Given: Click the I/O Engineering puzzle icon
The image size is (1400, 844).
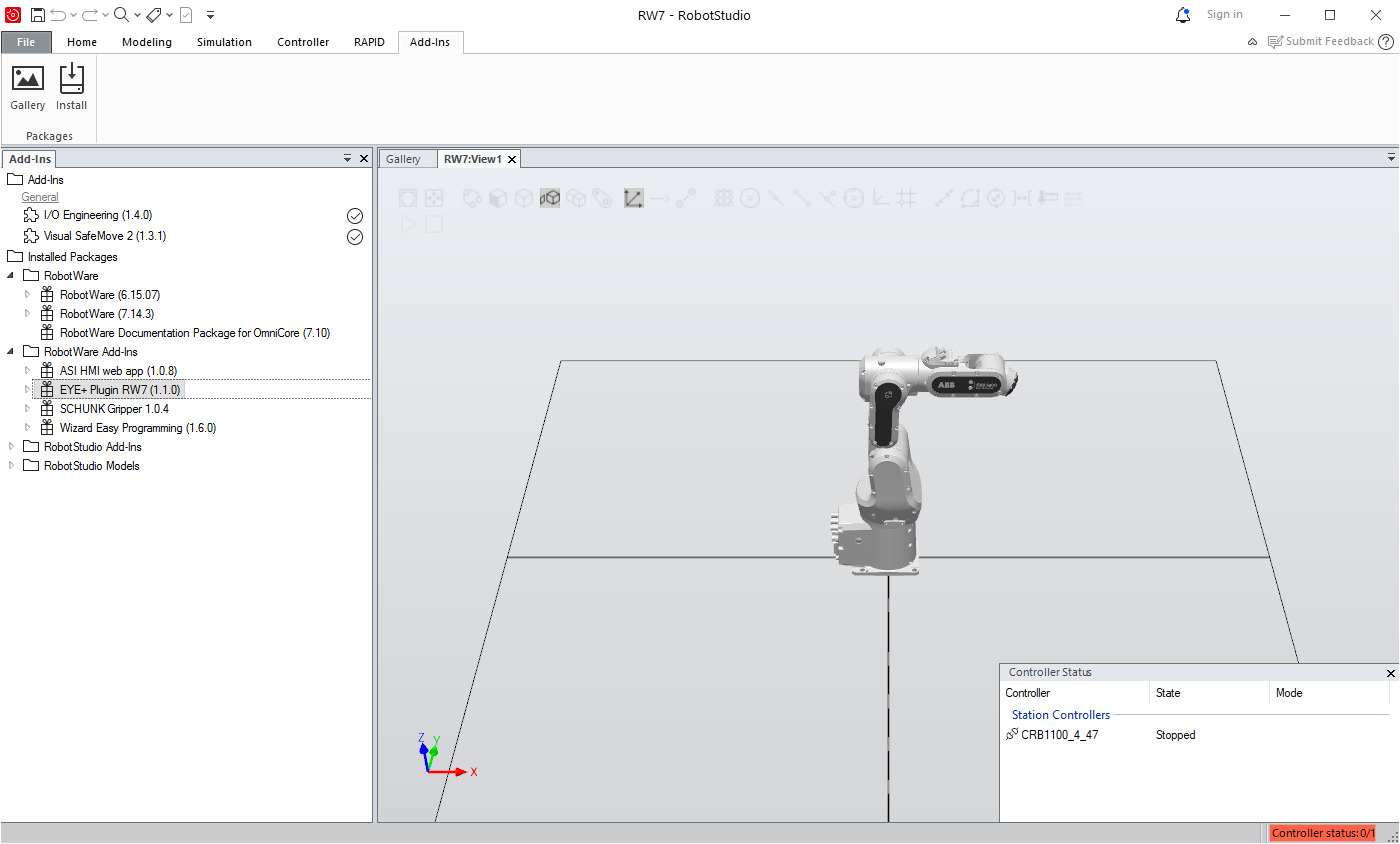Looking at the screenshot, I should tap(31, 215).
